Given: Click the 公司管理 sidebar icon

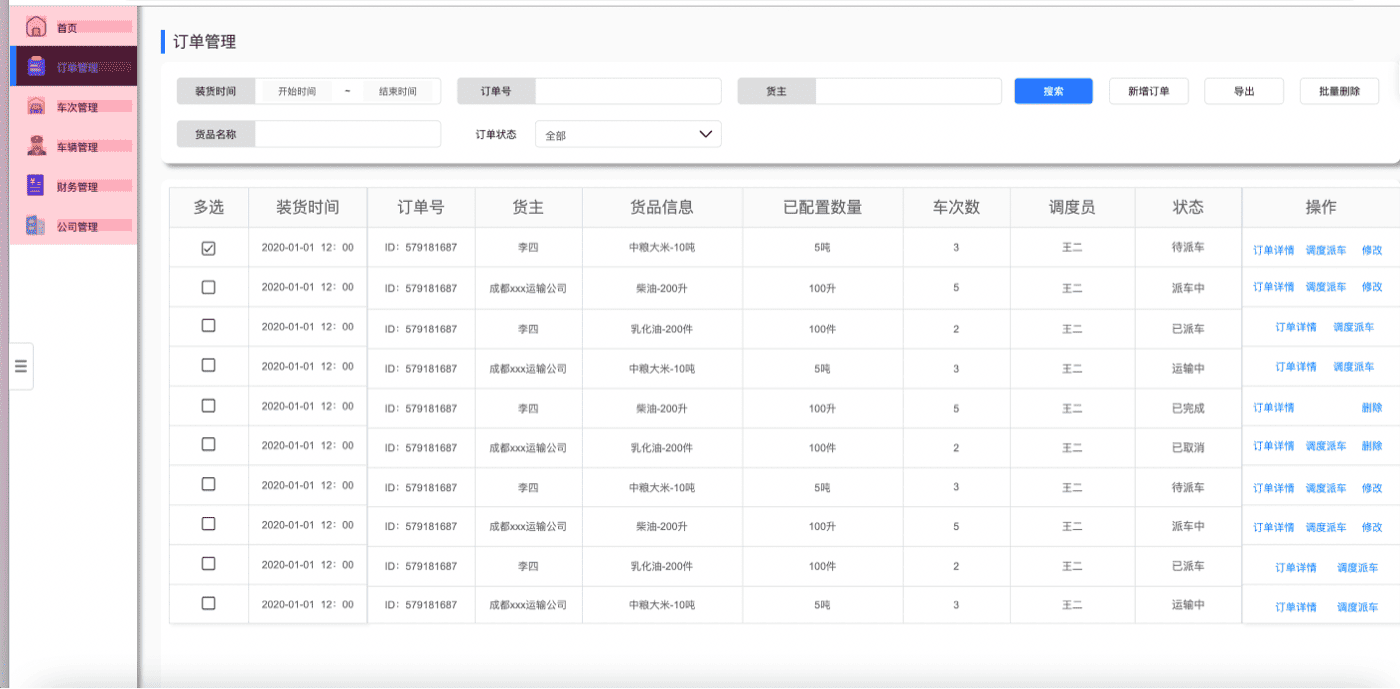Looking at the screenshot, I should coord(36,226).
